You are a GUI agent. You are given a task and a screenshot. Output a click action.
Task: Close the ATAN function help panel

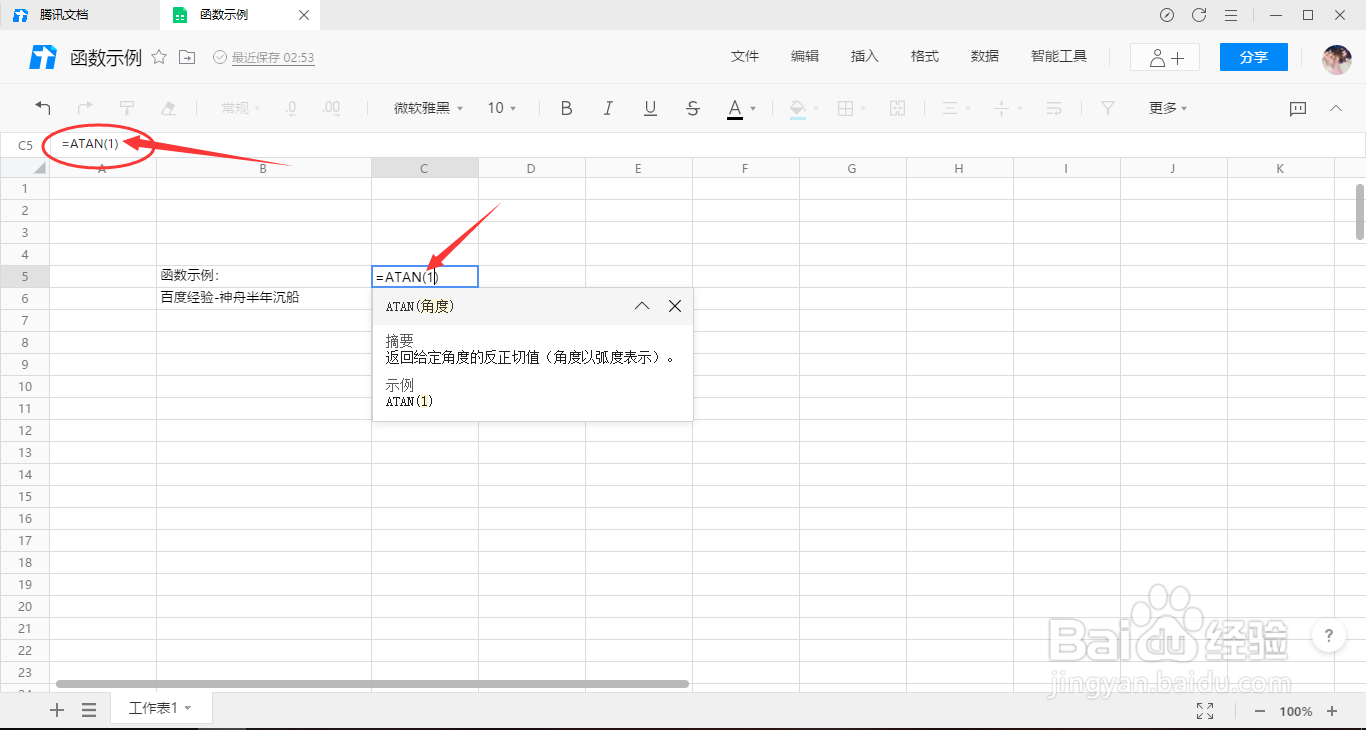coord(675,306)
